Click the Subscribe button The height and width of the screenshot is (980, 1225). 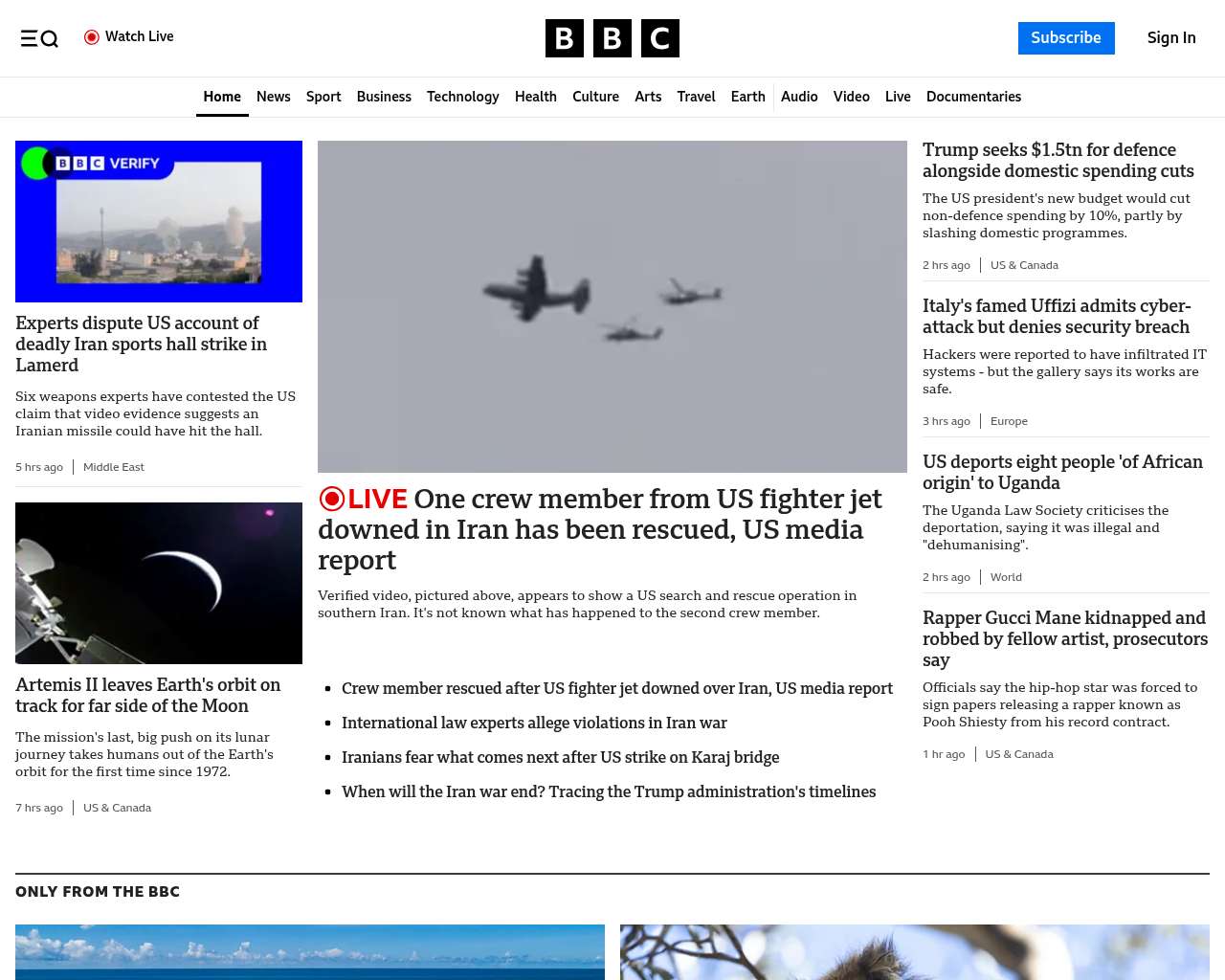click(x=1066, y=38)
